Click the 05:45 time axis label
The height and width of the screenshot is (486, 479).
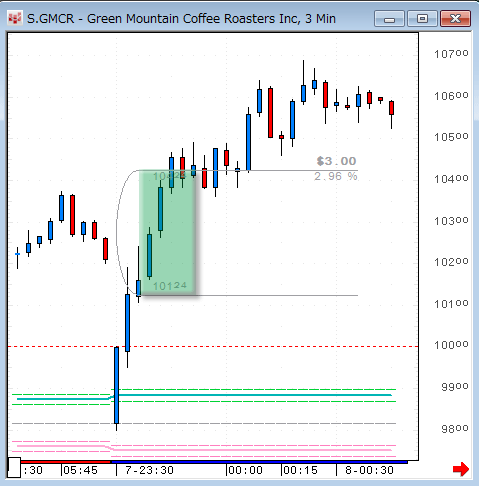coord(80,470)
